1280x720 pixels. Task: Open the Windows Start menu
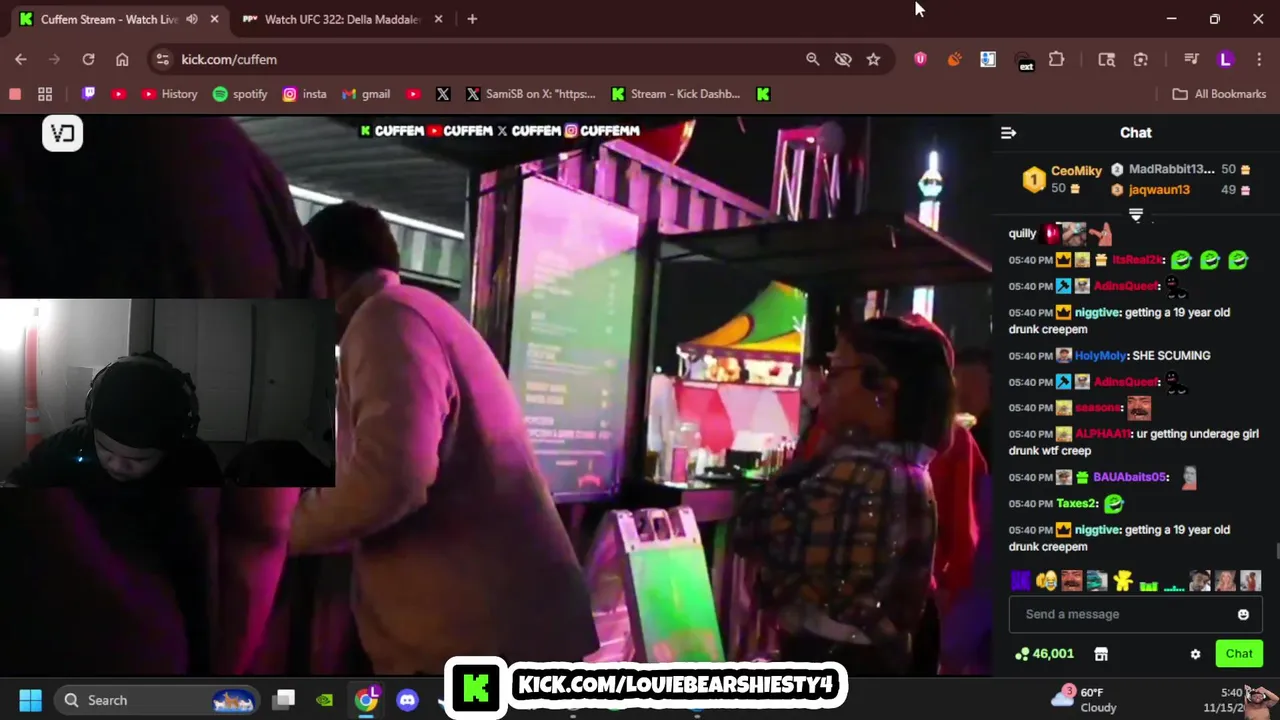point(30,700)
